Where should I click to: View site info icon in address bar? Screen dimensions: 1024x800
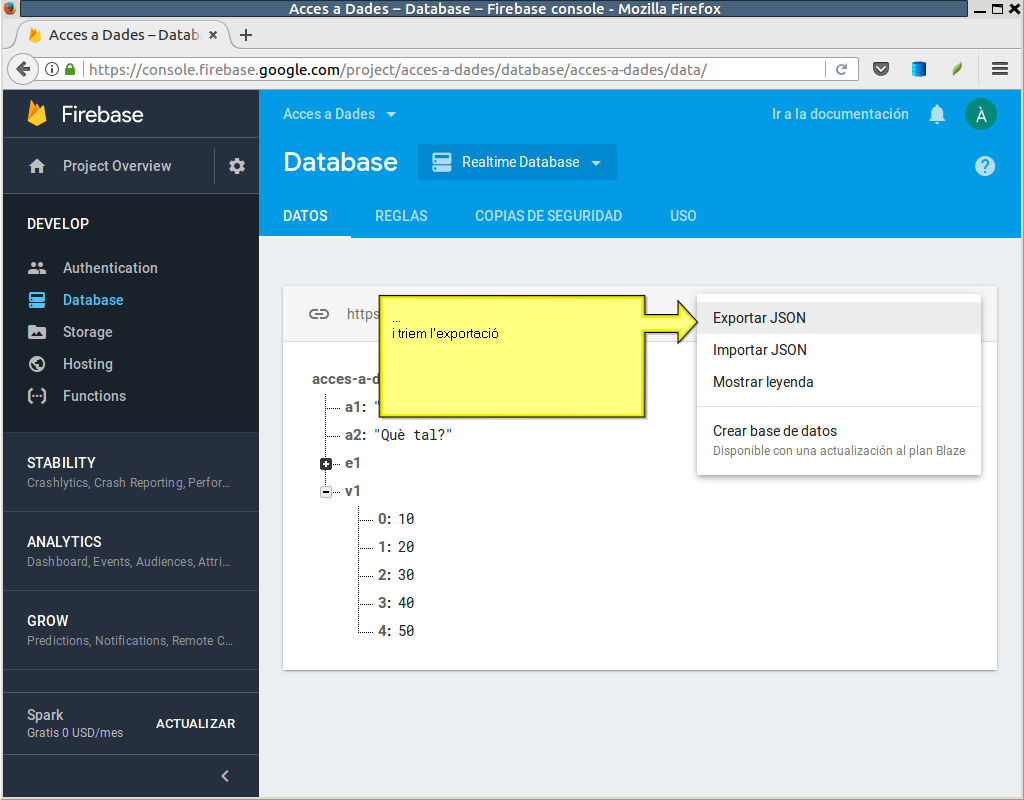coord(52,69)
